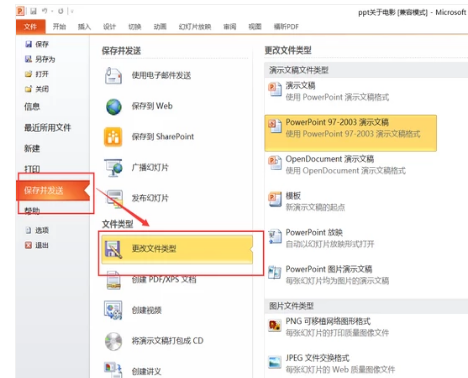The width and height of the screenshot is (468, 378).
Task: Open the 幻灯片放映 ribbon tab
Action: tap(195, 27)
